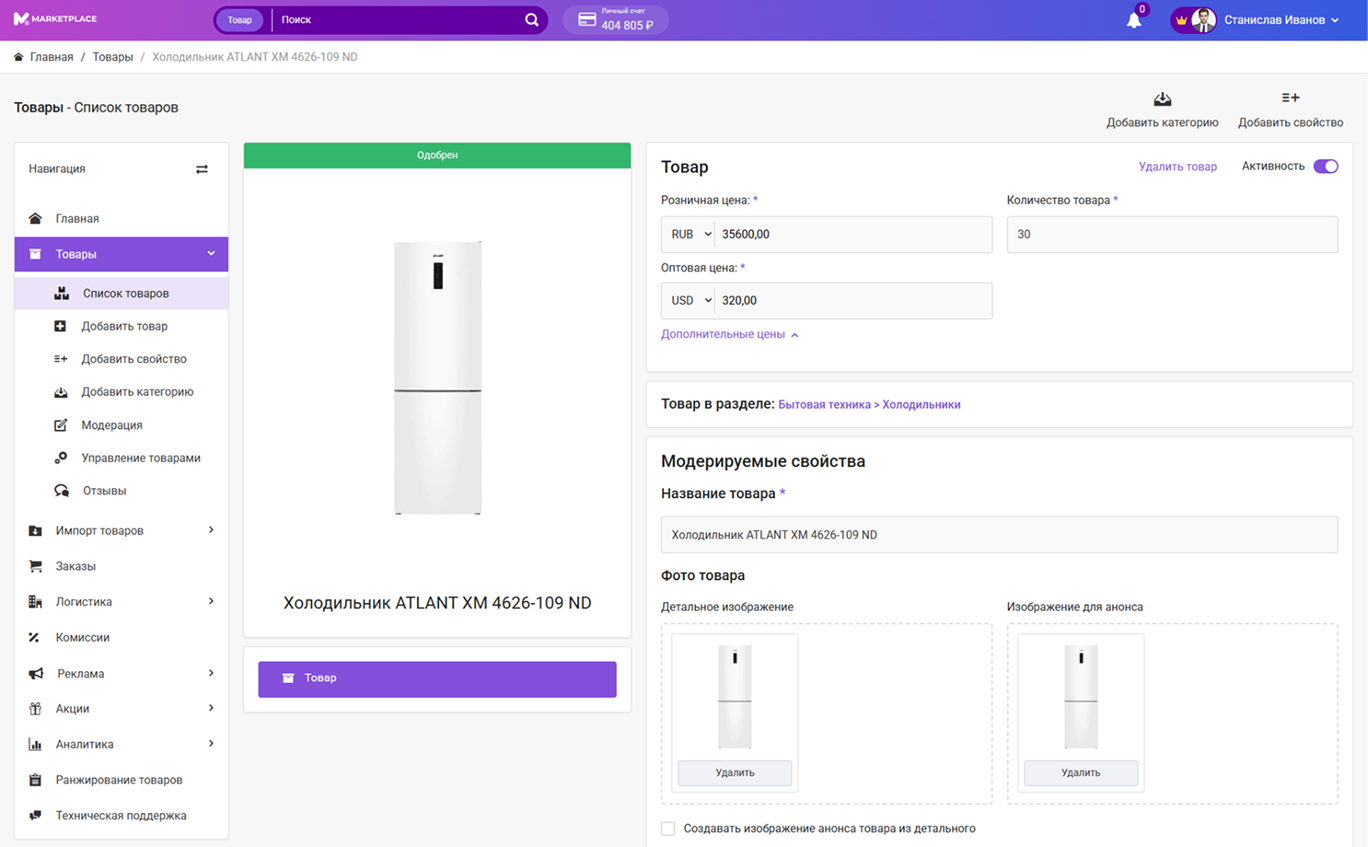
Task: Click the breadcrumb home icon
Action: tap(19, 57)
